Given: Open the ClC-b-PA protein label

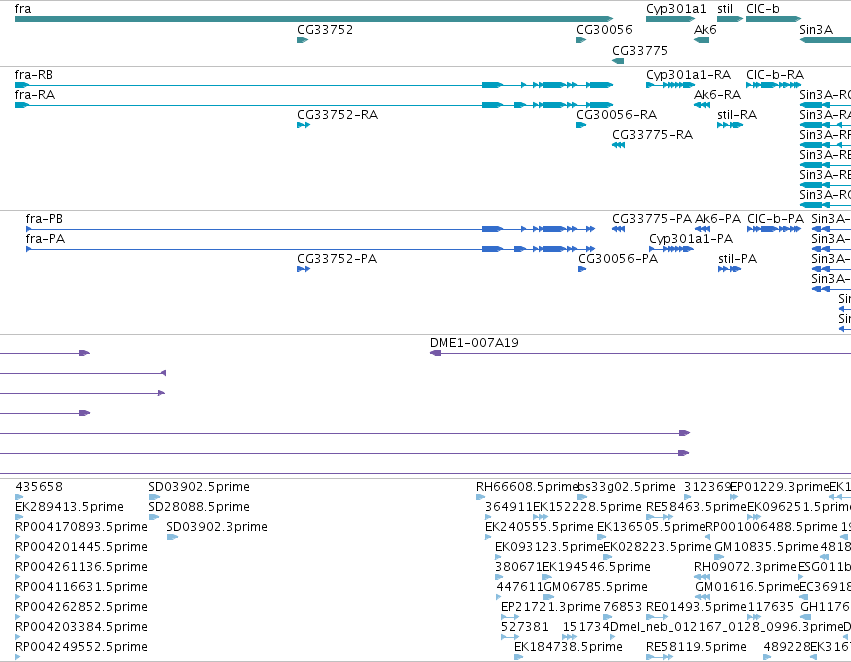Looking at the screenshot, I should 776,219.
